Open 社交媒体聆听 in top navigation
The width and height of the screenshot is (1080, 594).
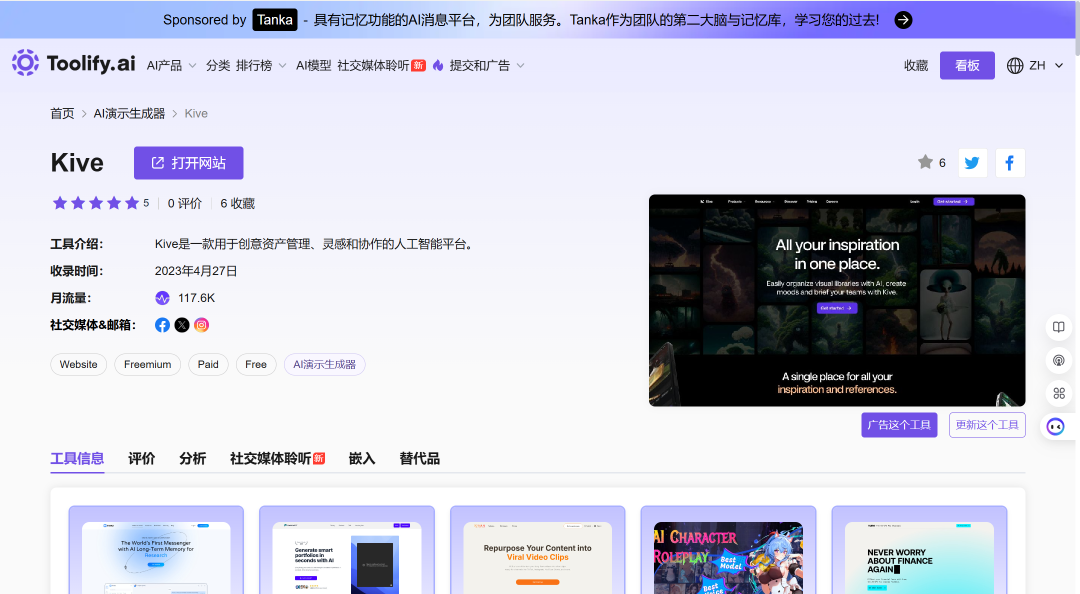pyautogui.click(x=381, y=65)
